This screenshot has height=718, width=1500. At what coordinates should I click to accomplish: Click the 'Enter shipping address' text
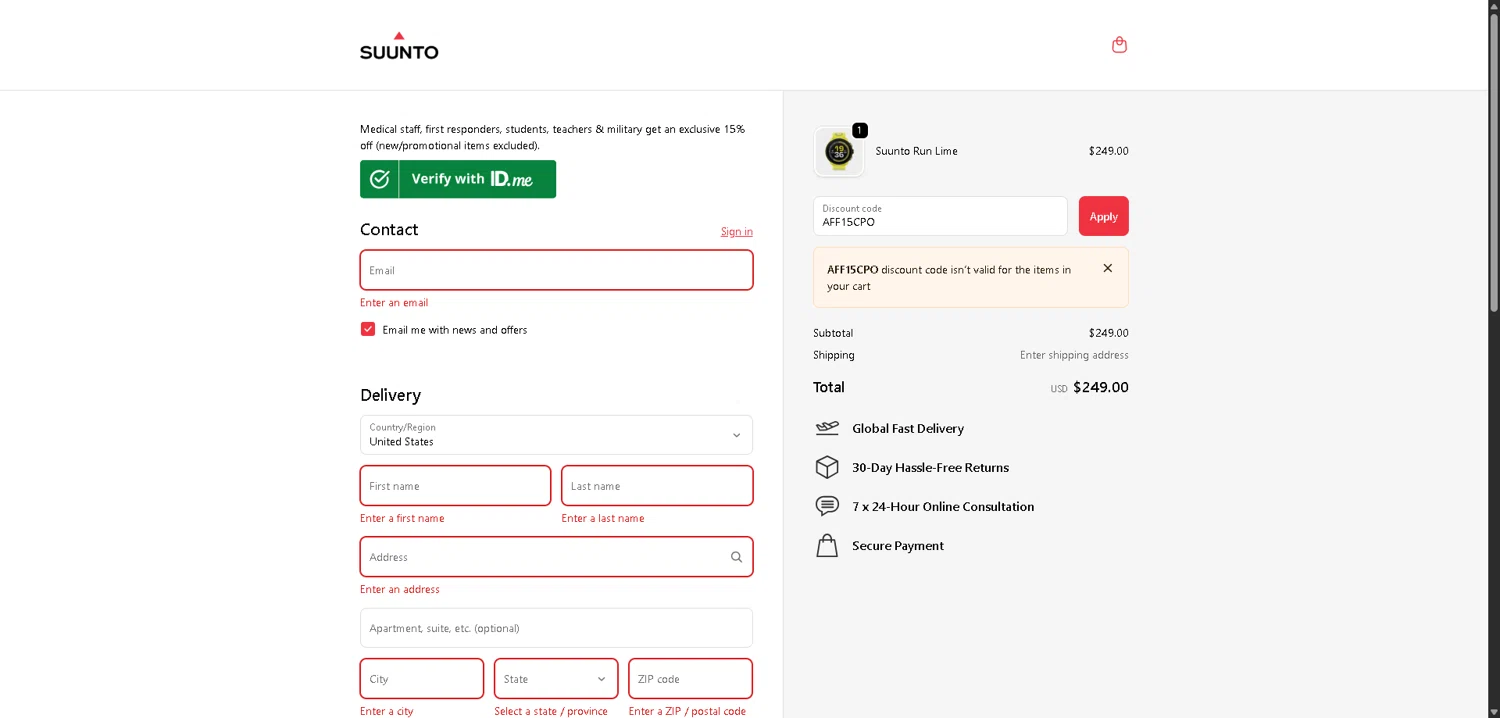tap(1074, 355)
